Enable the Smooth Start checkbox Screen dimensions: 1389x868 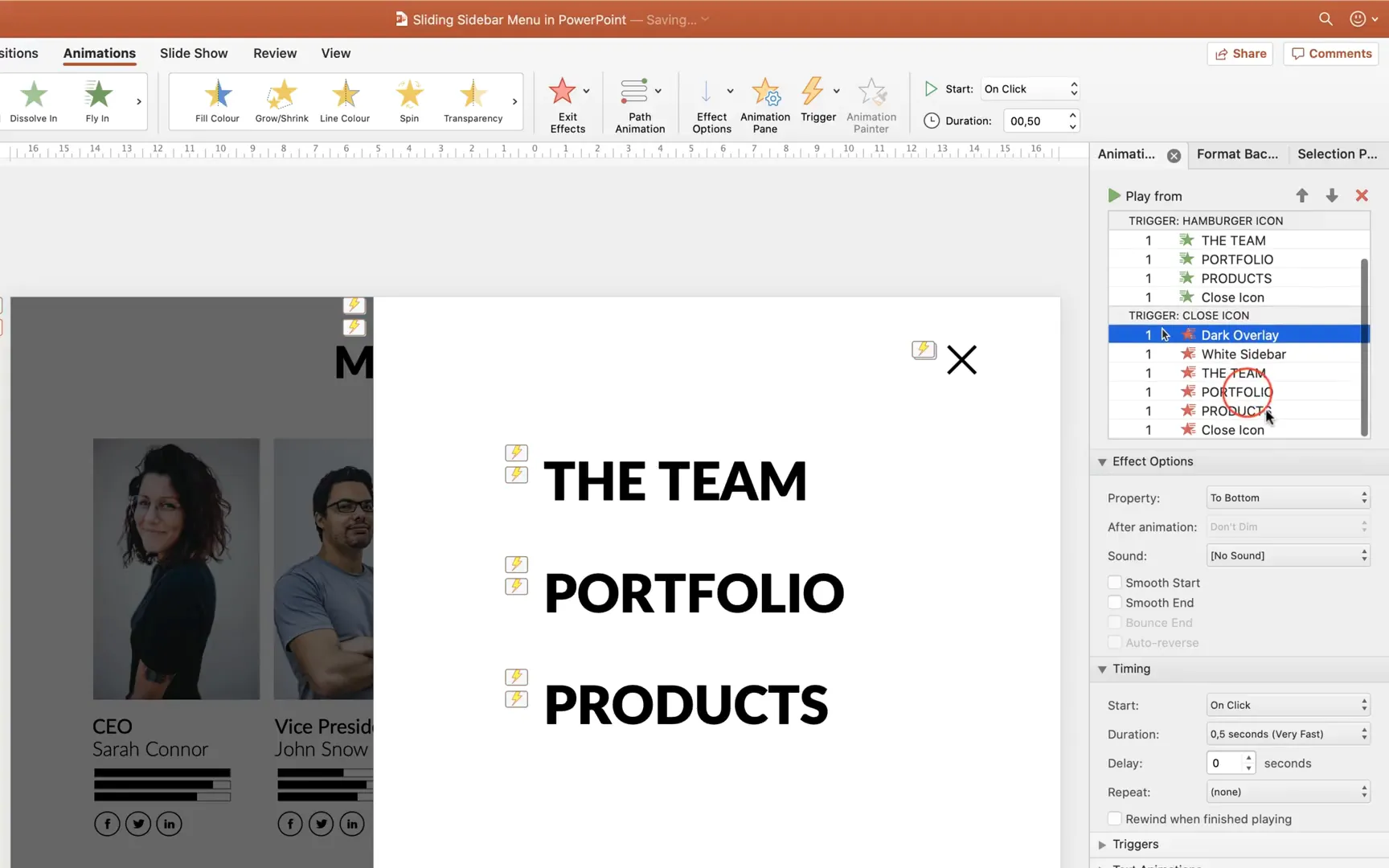click(1114, 583)
